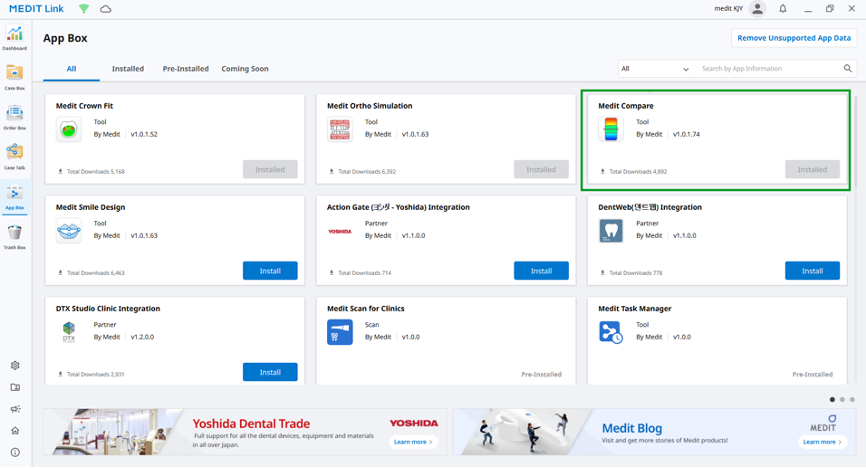Open Case Talk from the sidebar
Screen dimensions: 866x468
point(15,156)
